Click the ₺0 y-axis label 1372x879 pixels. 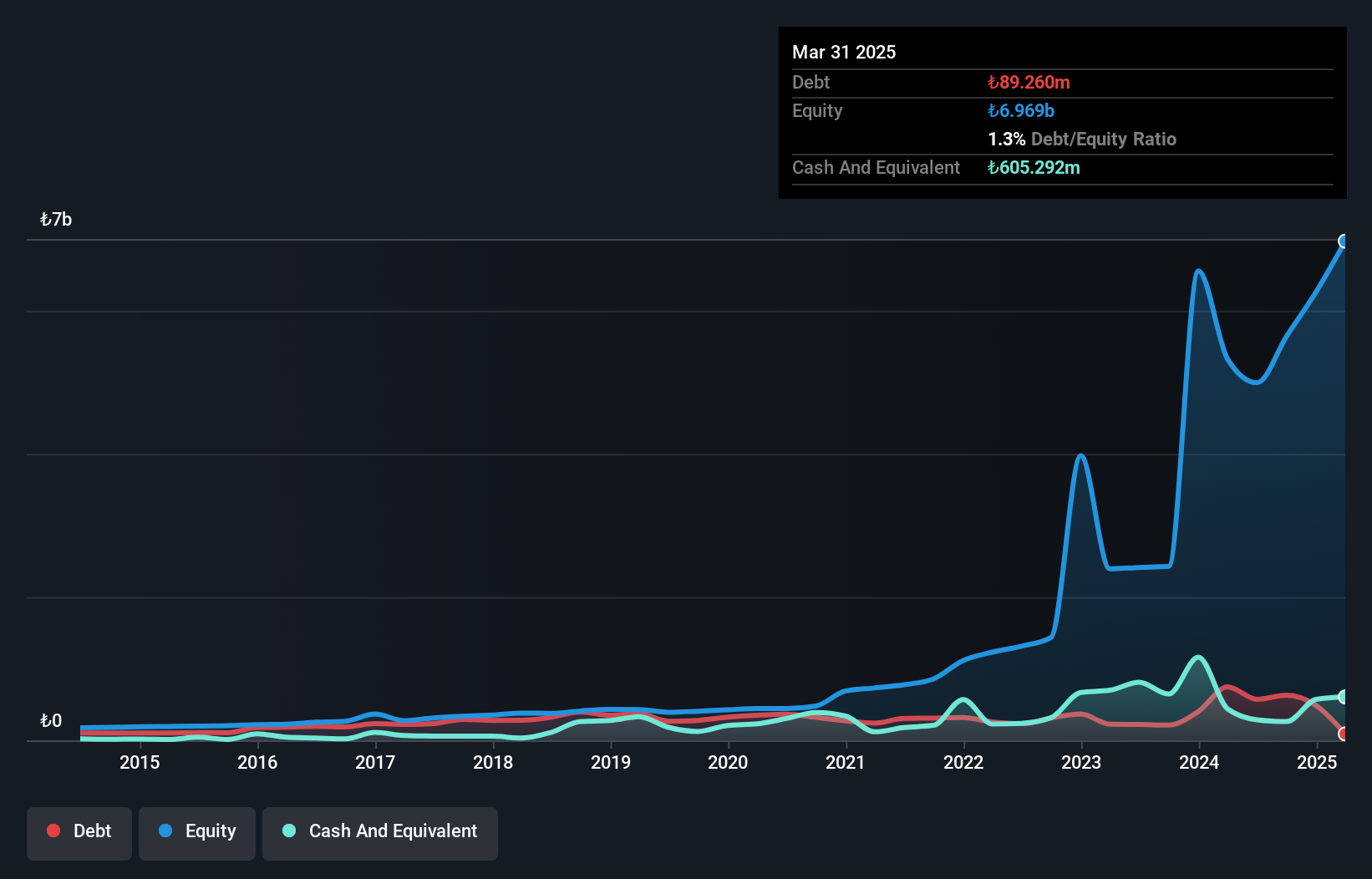(51, 720)
